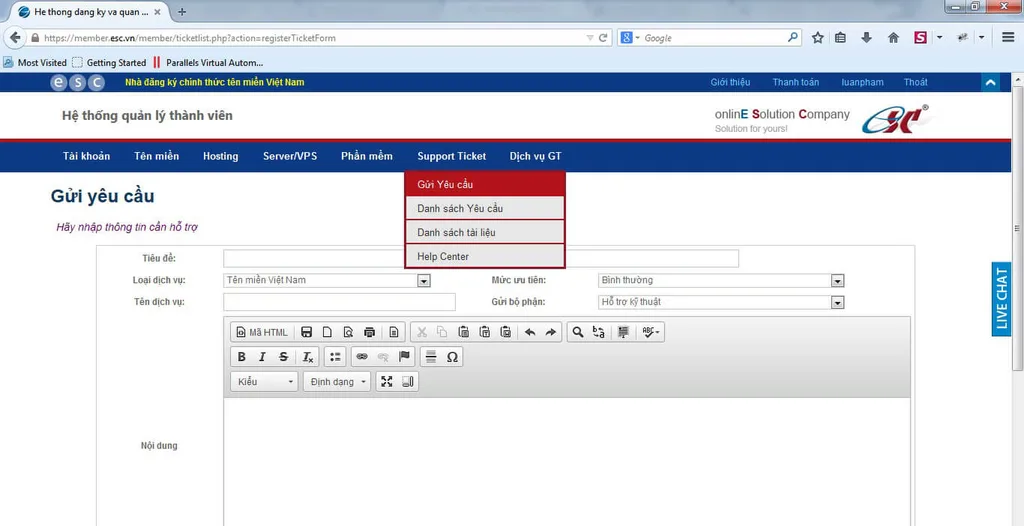Toggle the Mã HTML source view button
The image size is (1024, 526).
(x=262, y=332)
